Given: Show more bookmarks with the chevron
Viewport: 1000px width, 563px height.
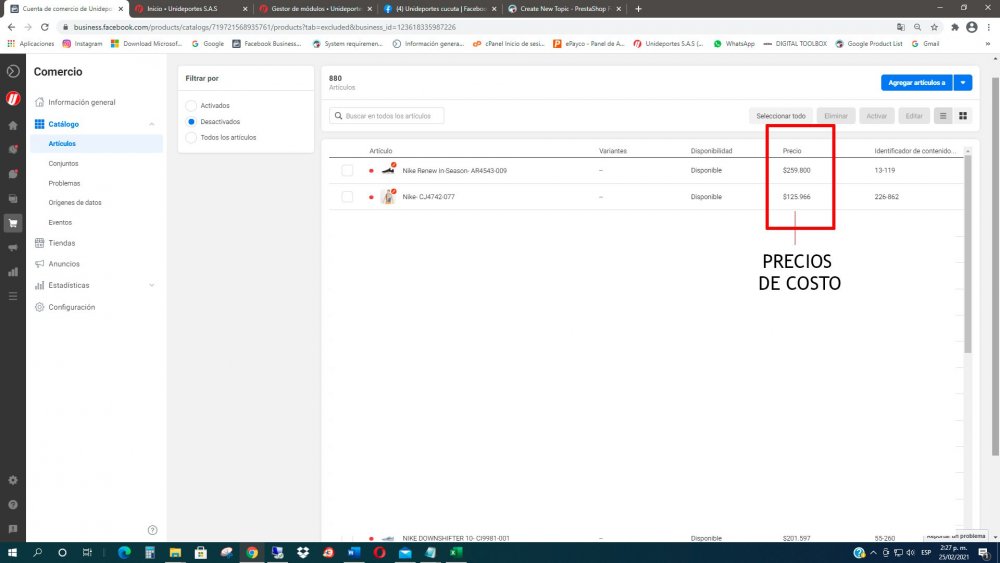Looking at the screenshot, I should point(987,44).
